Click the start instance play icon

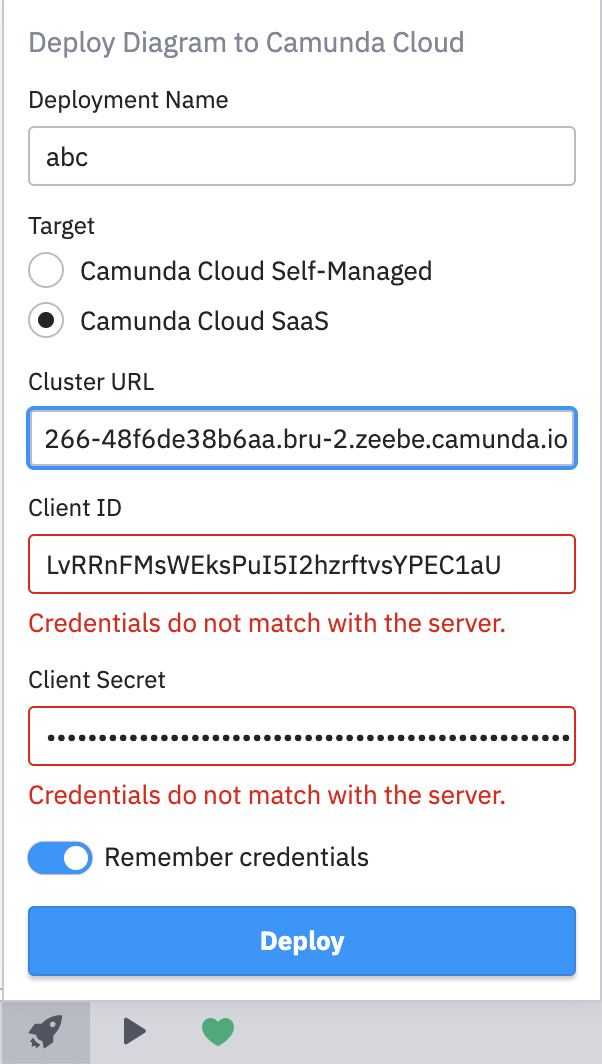click(x=134, y=1031)
